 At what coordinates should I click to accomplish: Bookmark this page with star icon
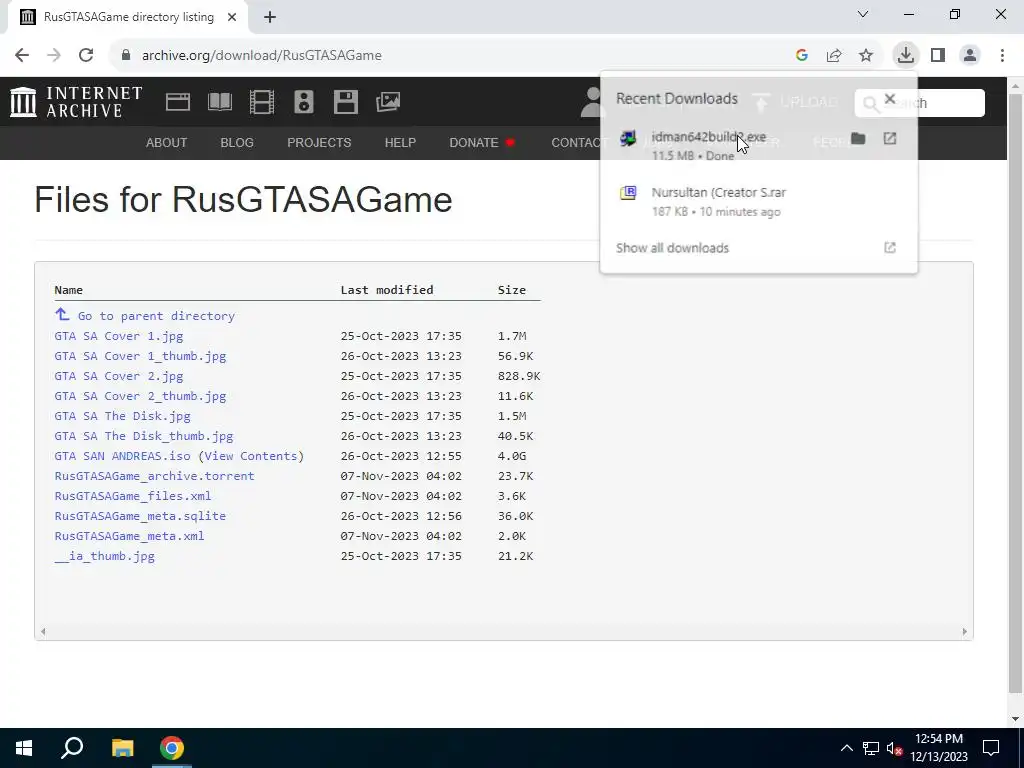[866, 55]
